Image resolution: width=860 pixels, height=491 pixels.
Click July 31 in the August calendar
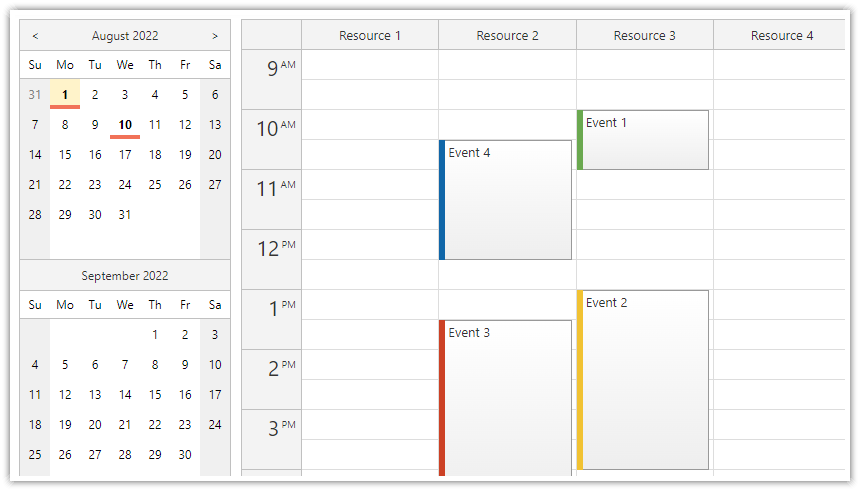point(35,94)
